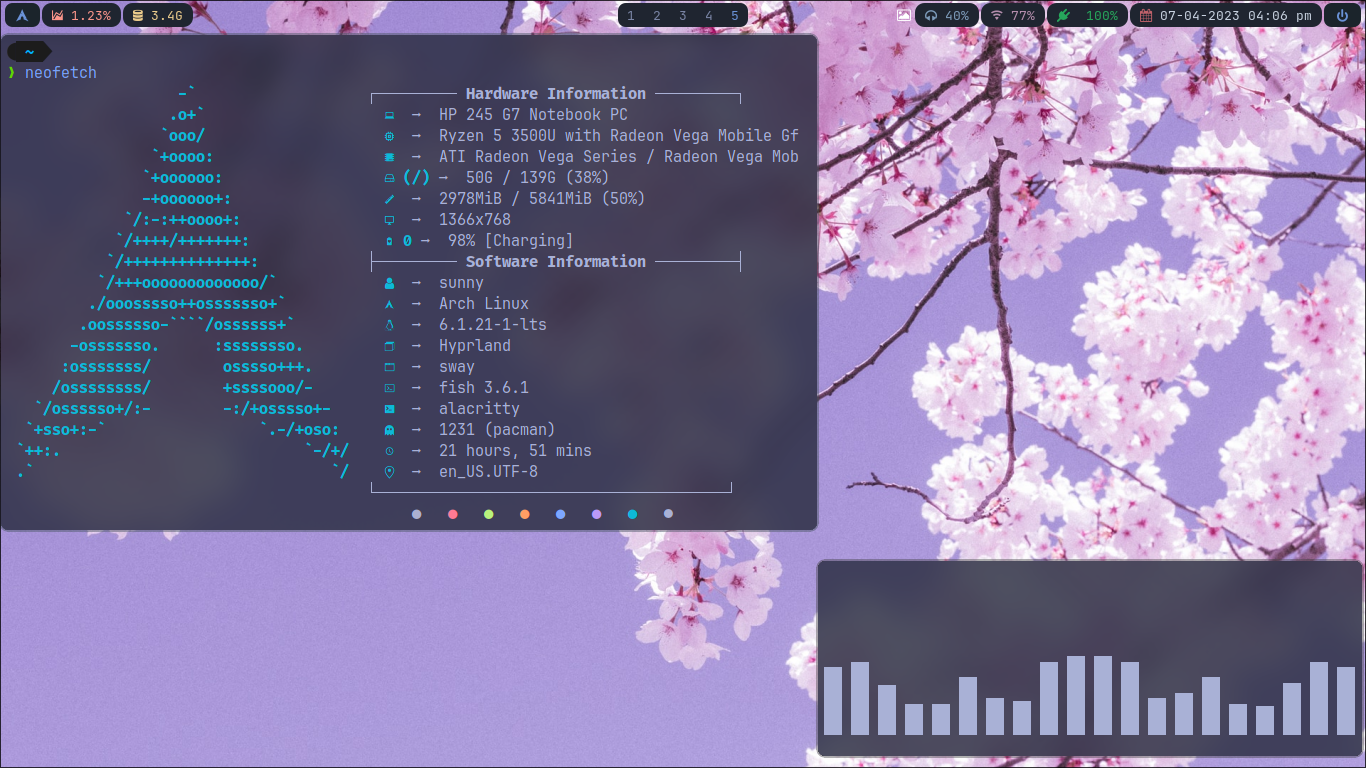This screenshot has height=768, width=1366.
Task: Open the CPU usage 1.23% module
Action: pos(81,15)
